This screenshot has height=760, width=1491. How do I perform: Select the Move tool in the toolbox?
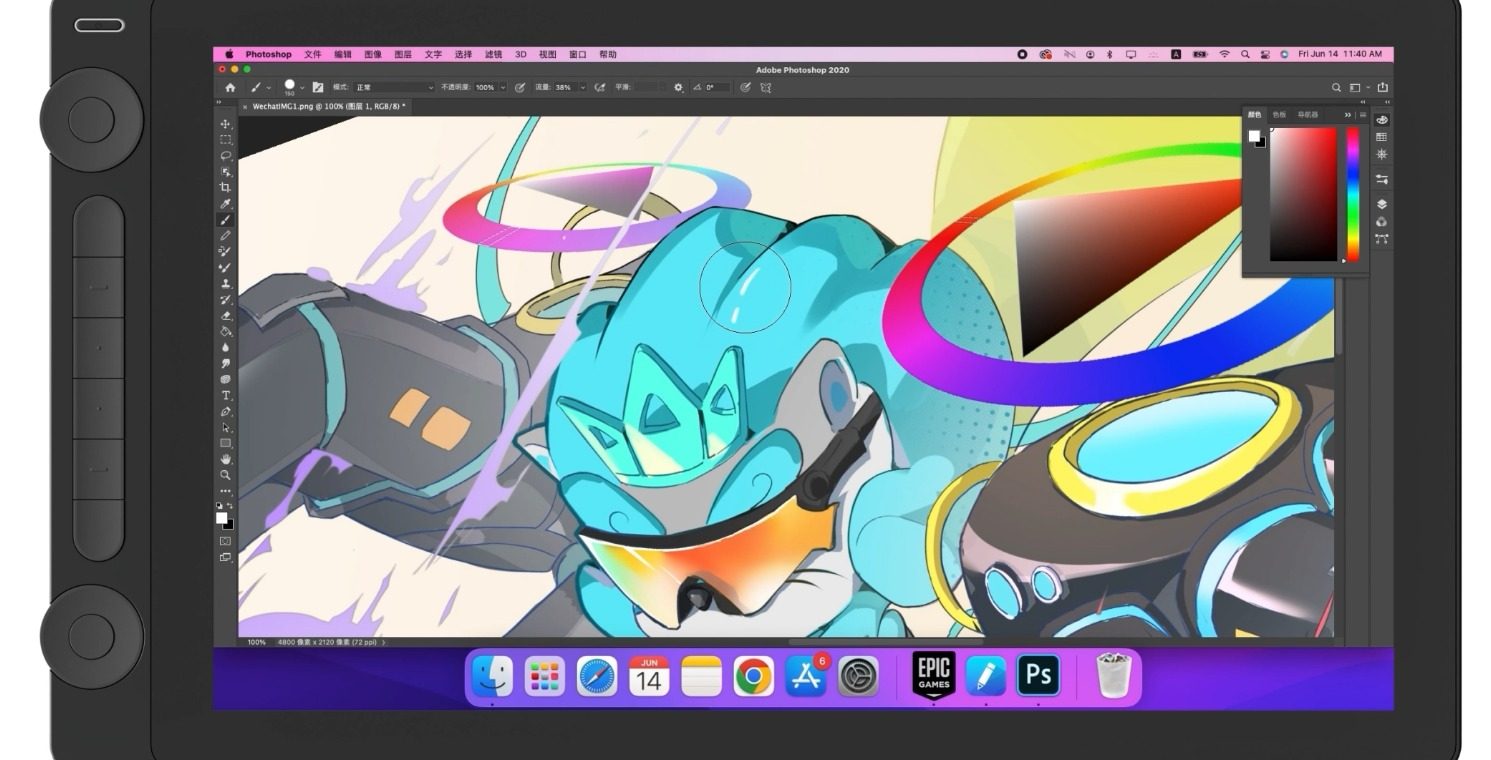(x=225, y=124)
